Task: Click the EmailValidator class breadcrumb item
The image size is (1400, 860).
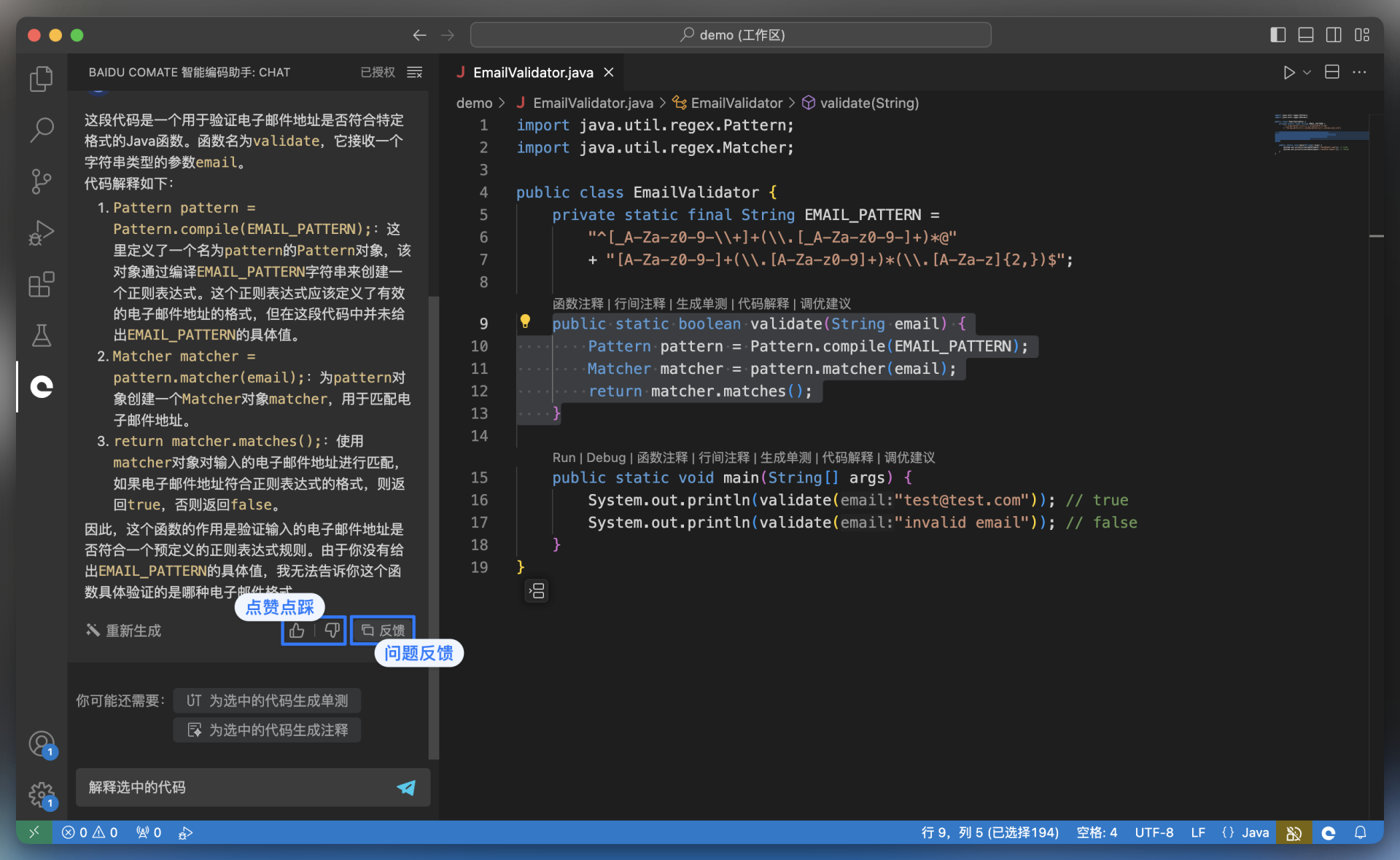Action: click(735, 103)
